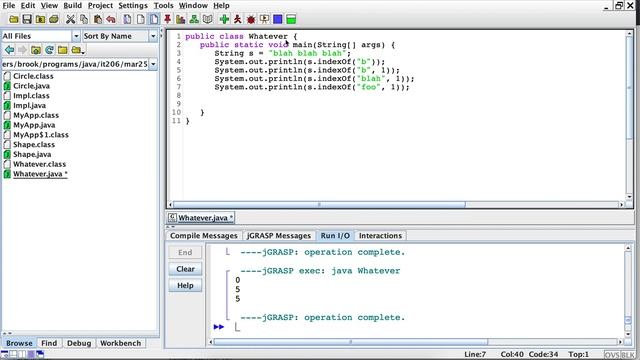The image size is (640, 360).
Task: Select the Workbench tab
Action: 120,343
